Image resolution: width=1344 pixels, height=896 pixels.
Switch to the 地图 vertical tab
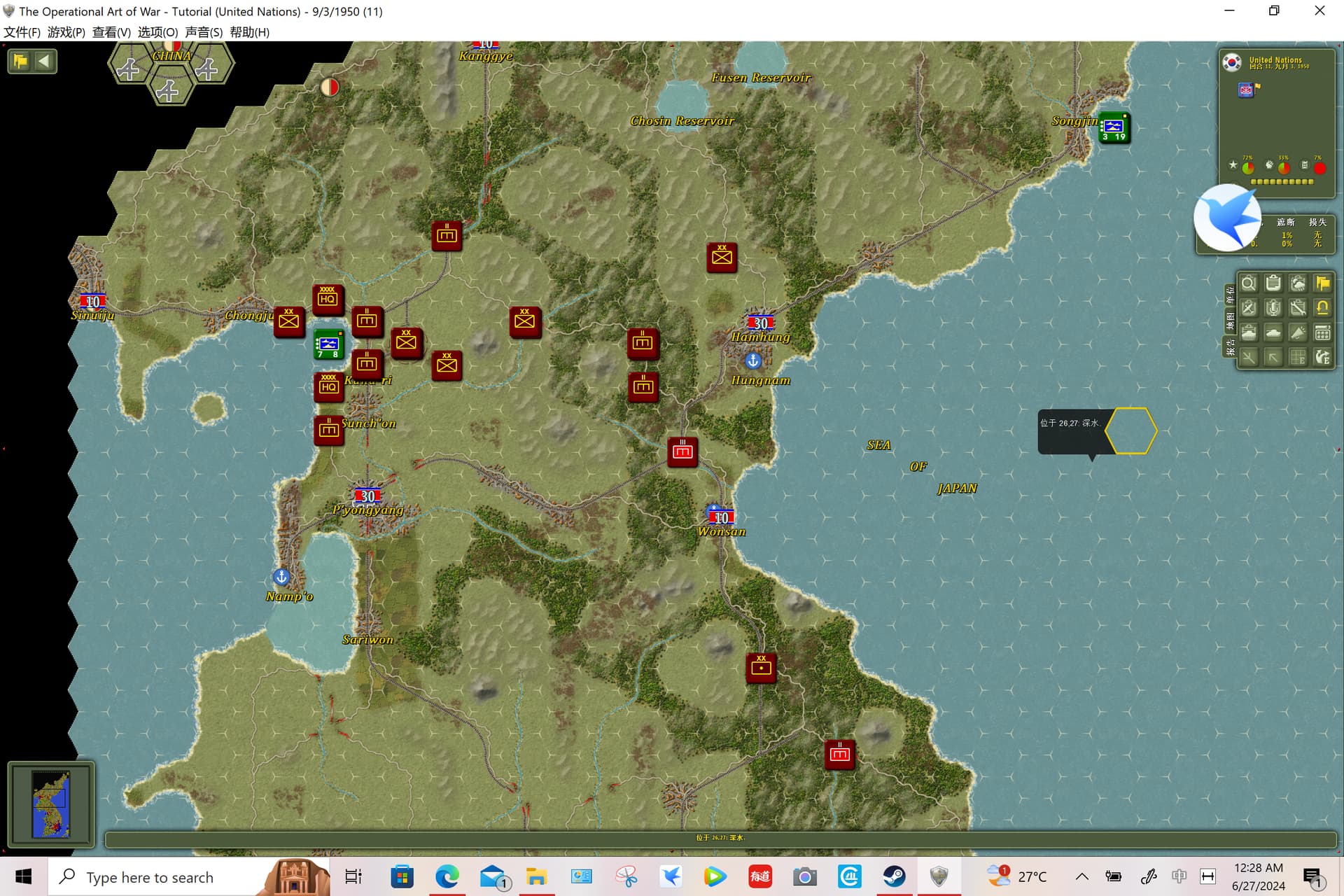tap(1230, 321)
